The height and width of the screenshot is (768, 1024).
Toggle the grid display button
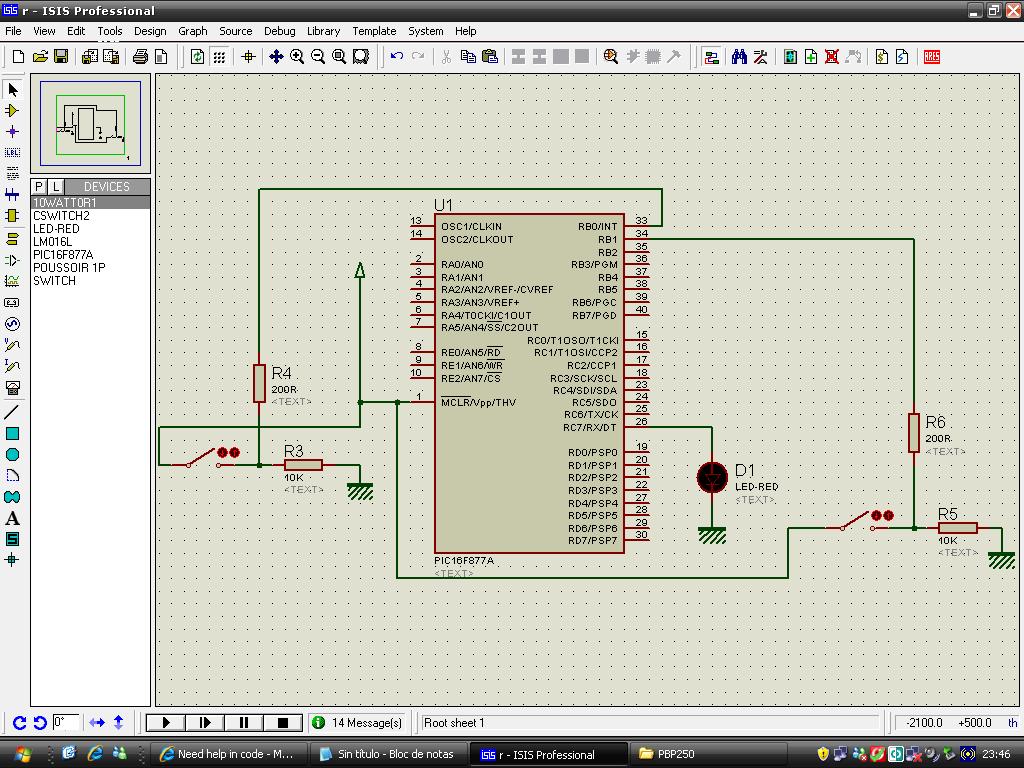(219, 57)
